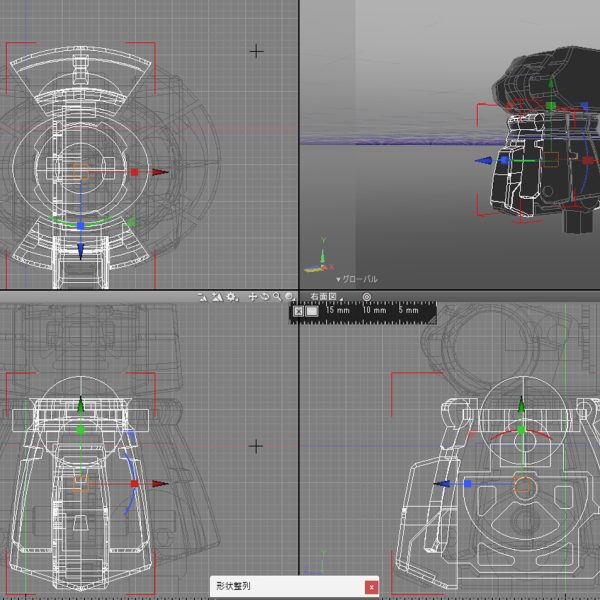This screenshot has width=600, height=600.
Task: Click the gear display settings icon in viewport toolbar
Action: (231, 297)
